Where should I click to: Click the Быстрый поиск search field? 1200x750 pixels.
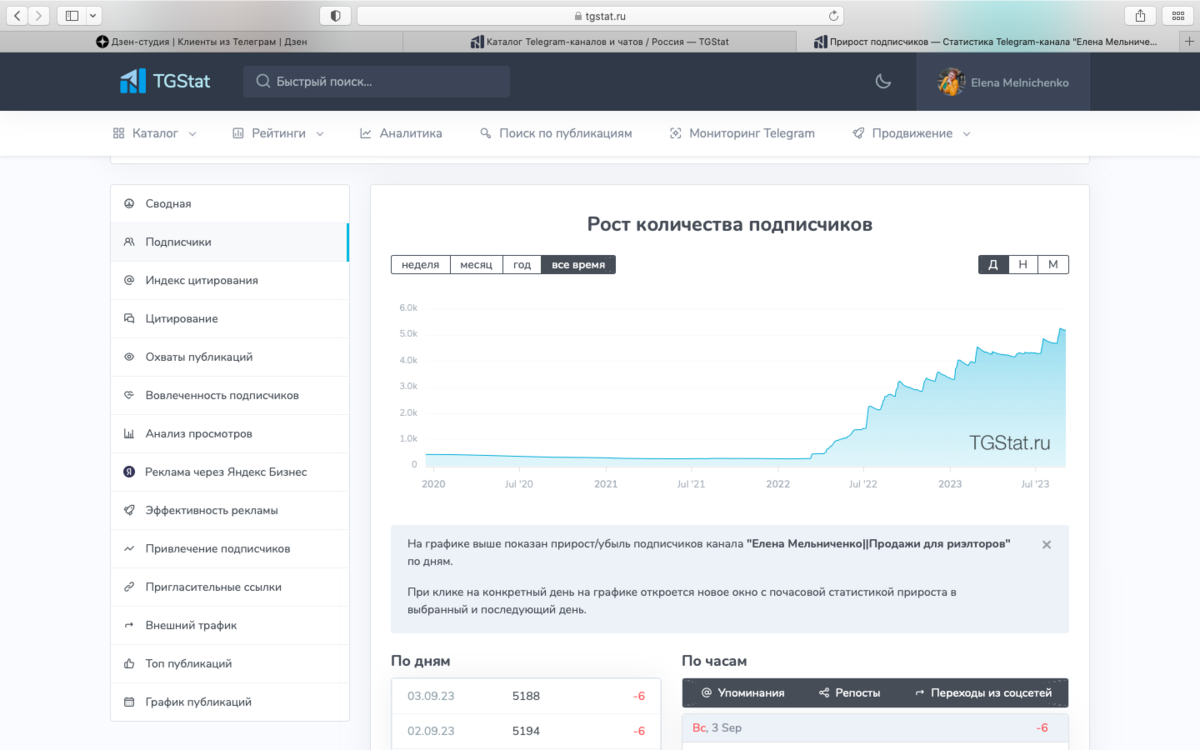pos(376,82)
